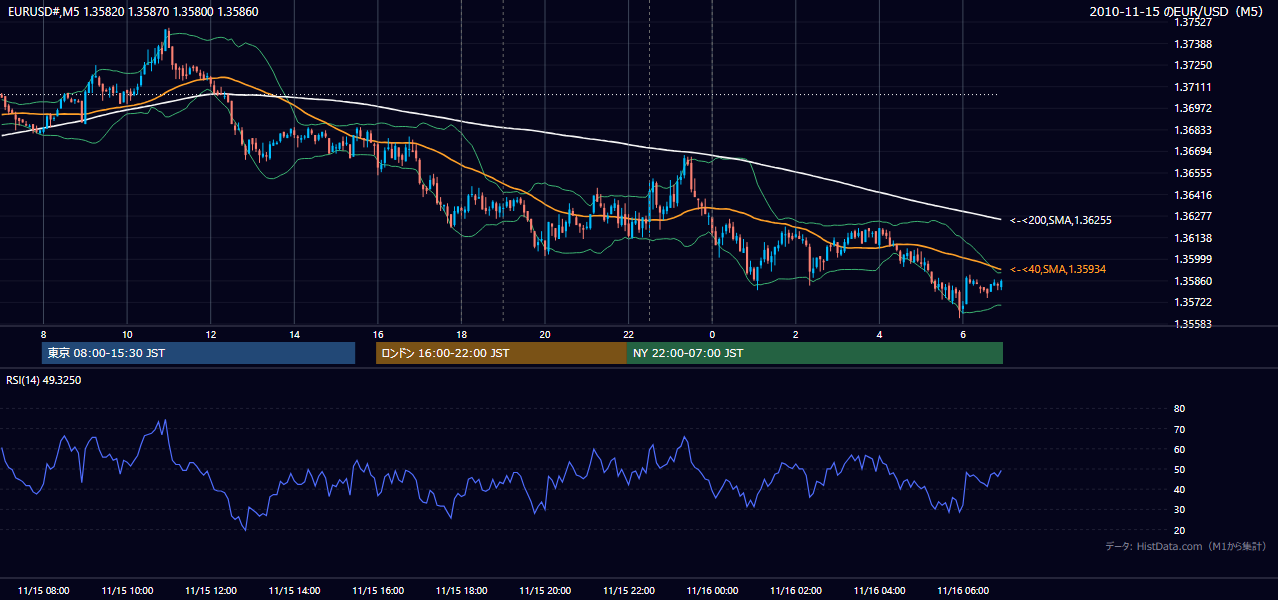The width and height of the screenshot is (1278, 600).
Task: Click price axis value 1.36277
Action: pos(1193,216)
